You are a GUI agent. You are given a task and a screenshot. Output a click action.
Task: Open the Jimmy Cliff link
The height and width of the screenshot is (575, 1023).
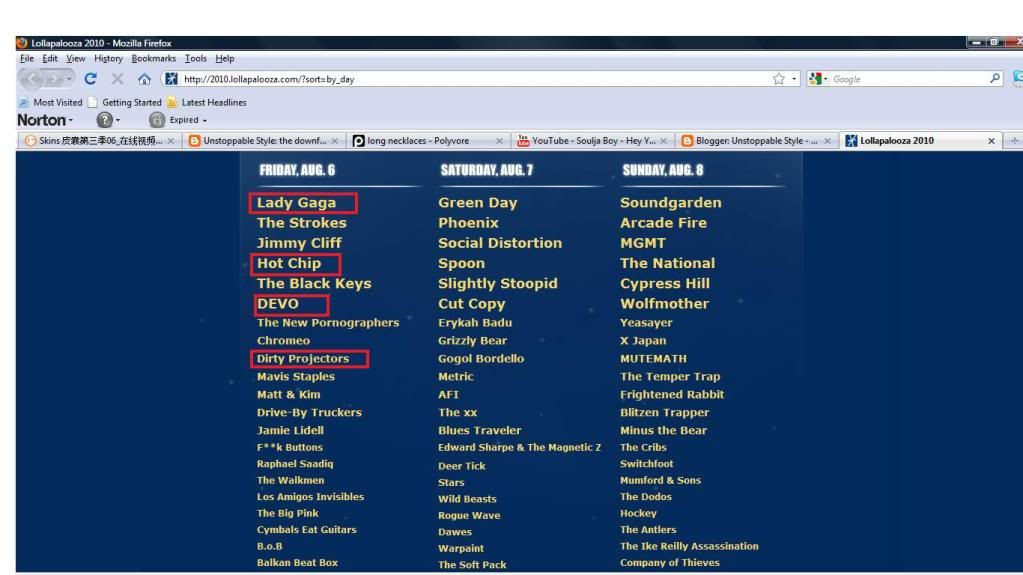coord(299,243)
